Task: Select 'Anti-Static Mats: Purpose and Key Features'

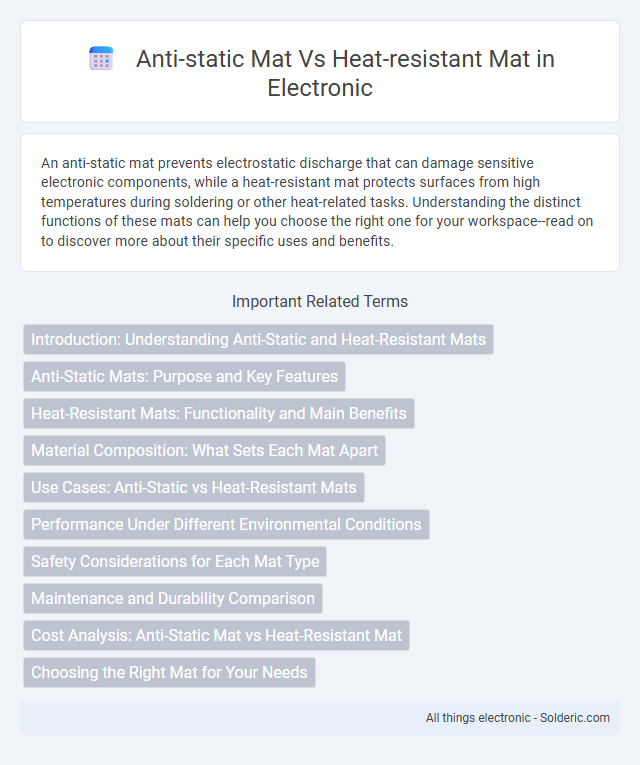Action: pos(184,377)
